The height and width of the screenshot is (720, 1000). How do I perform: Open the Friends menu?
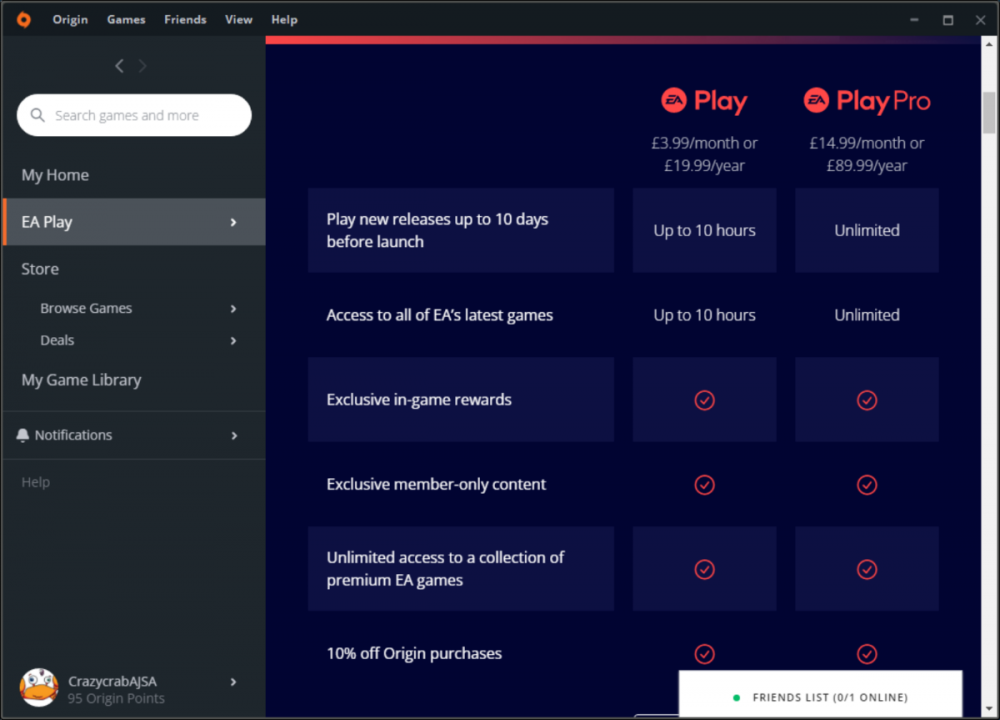tap(185, 20)
